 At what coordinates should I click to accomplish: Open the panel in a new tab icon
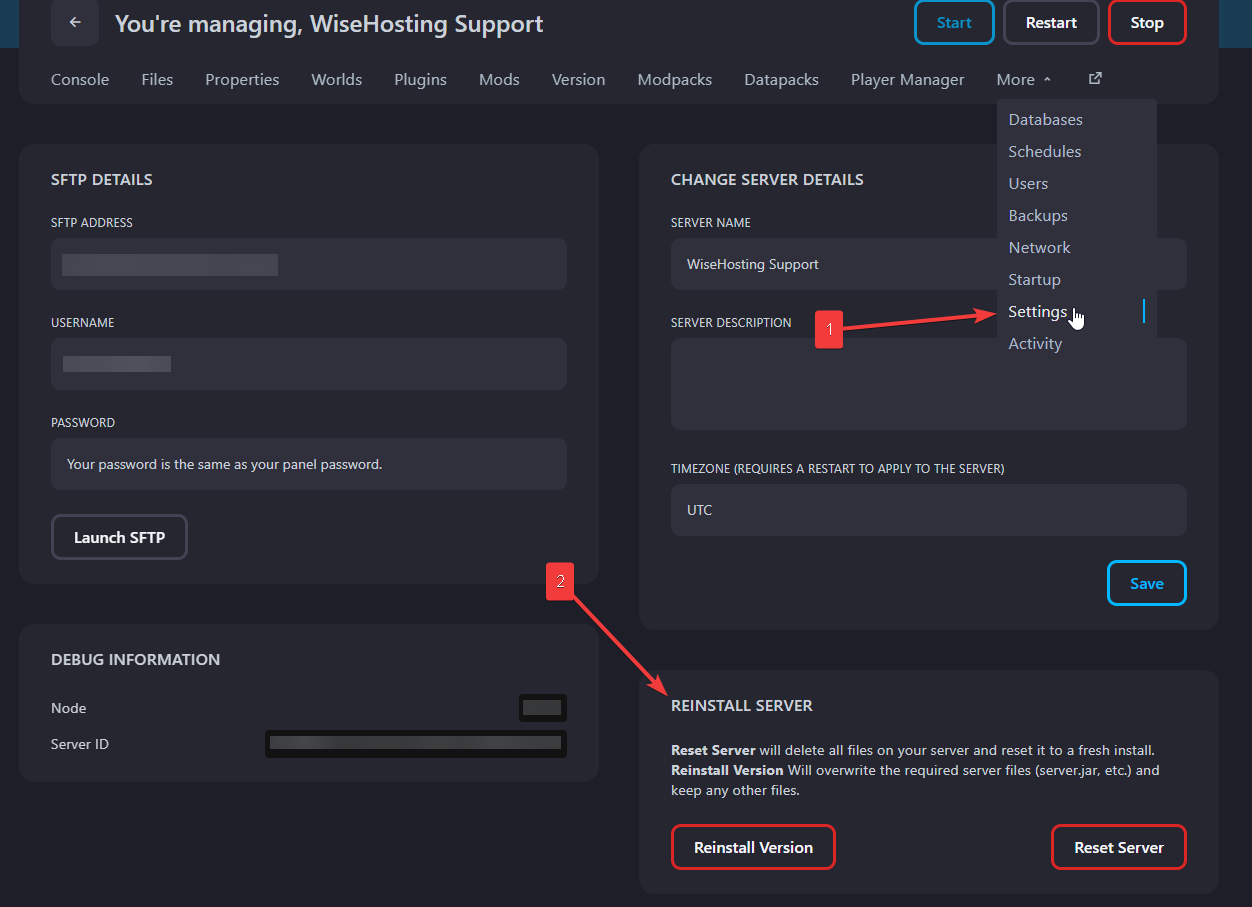point(1094,78)
